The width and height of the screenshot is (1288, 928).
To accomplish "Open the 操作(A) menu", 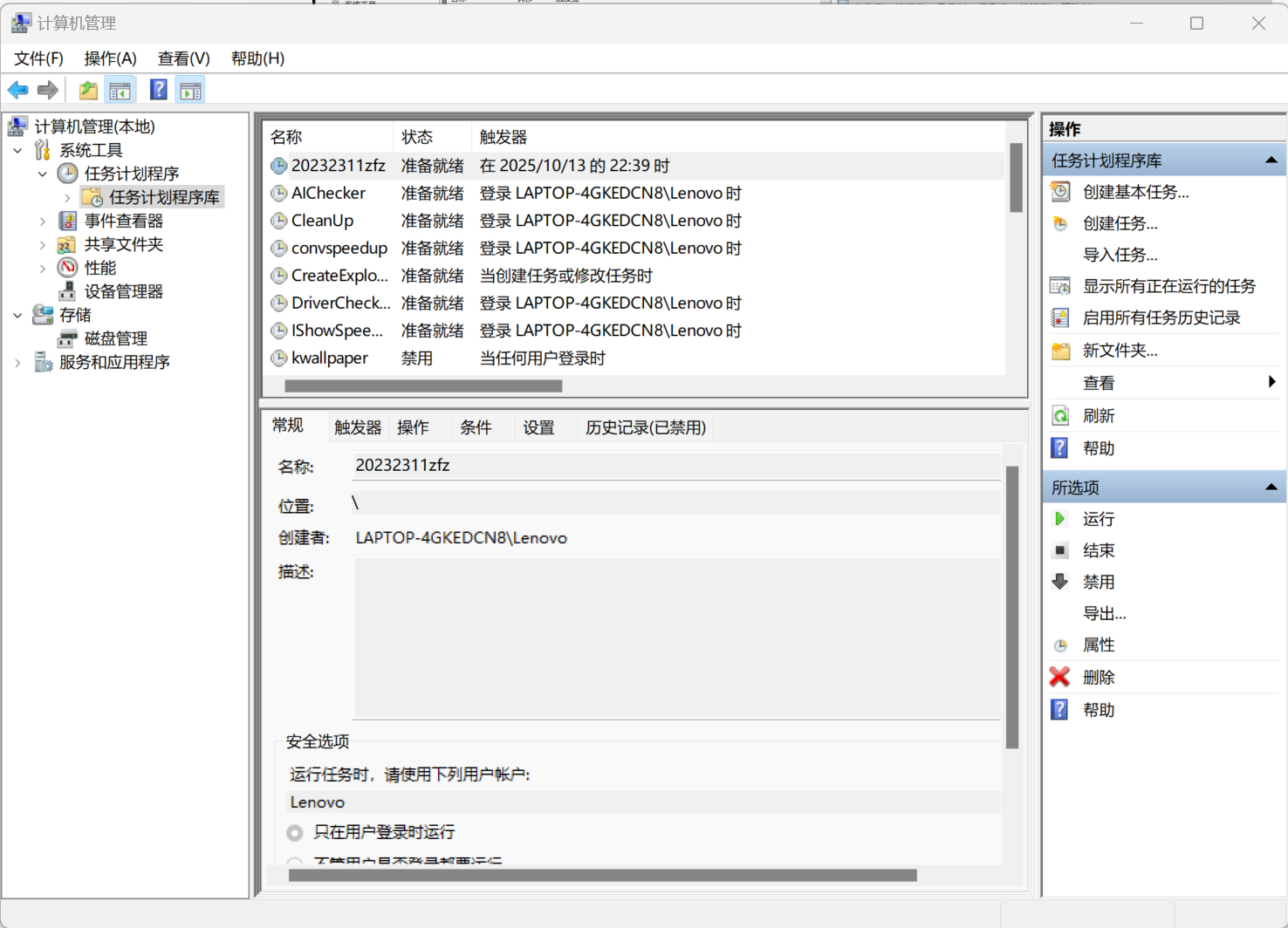I will pyautogui.click(x=110, y=58).
